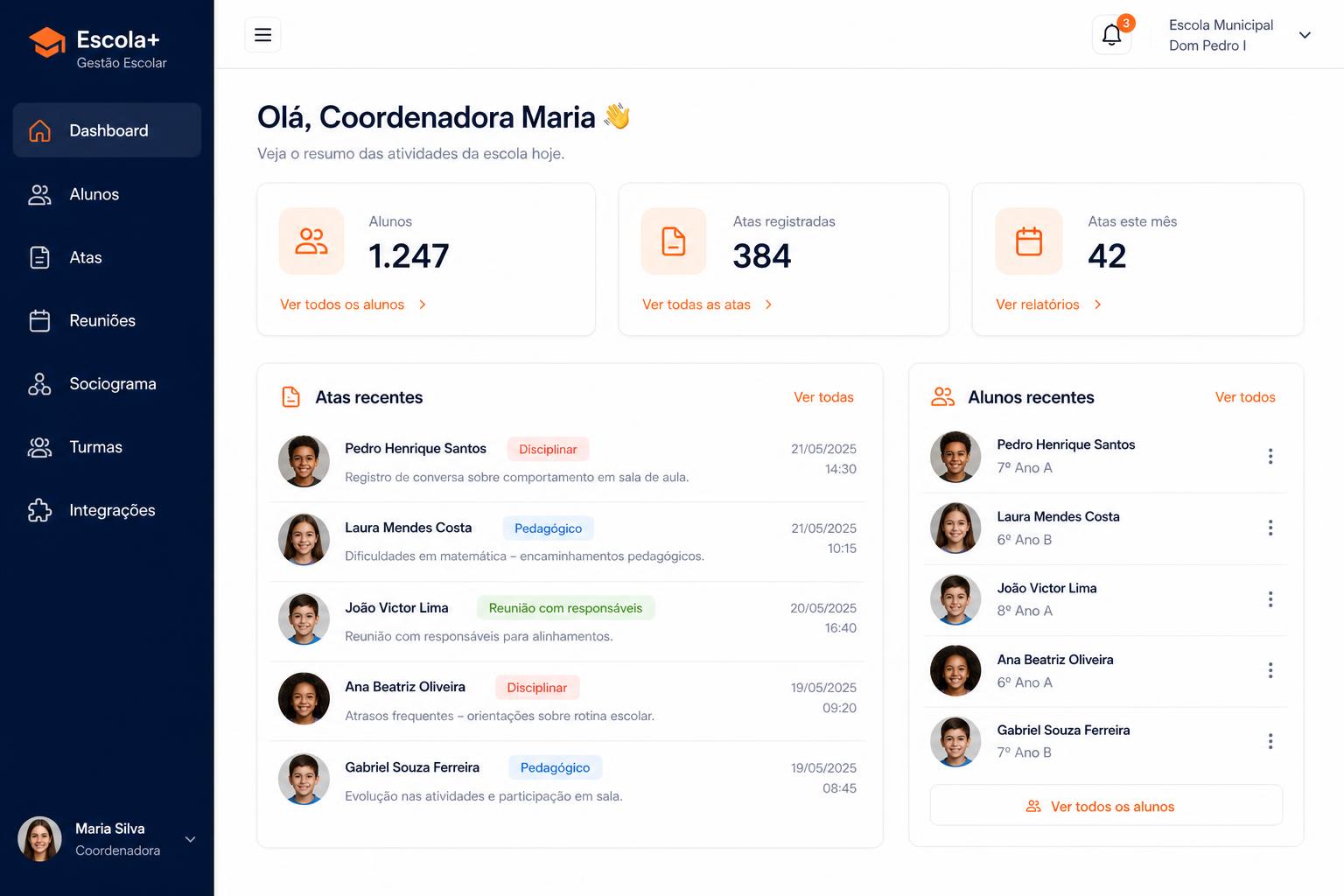Open Ana Beatriz Oliveira's avatar in Atas recentes
The width and height of the screenshot is (1344, 896).
point(304,698)
